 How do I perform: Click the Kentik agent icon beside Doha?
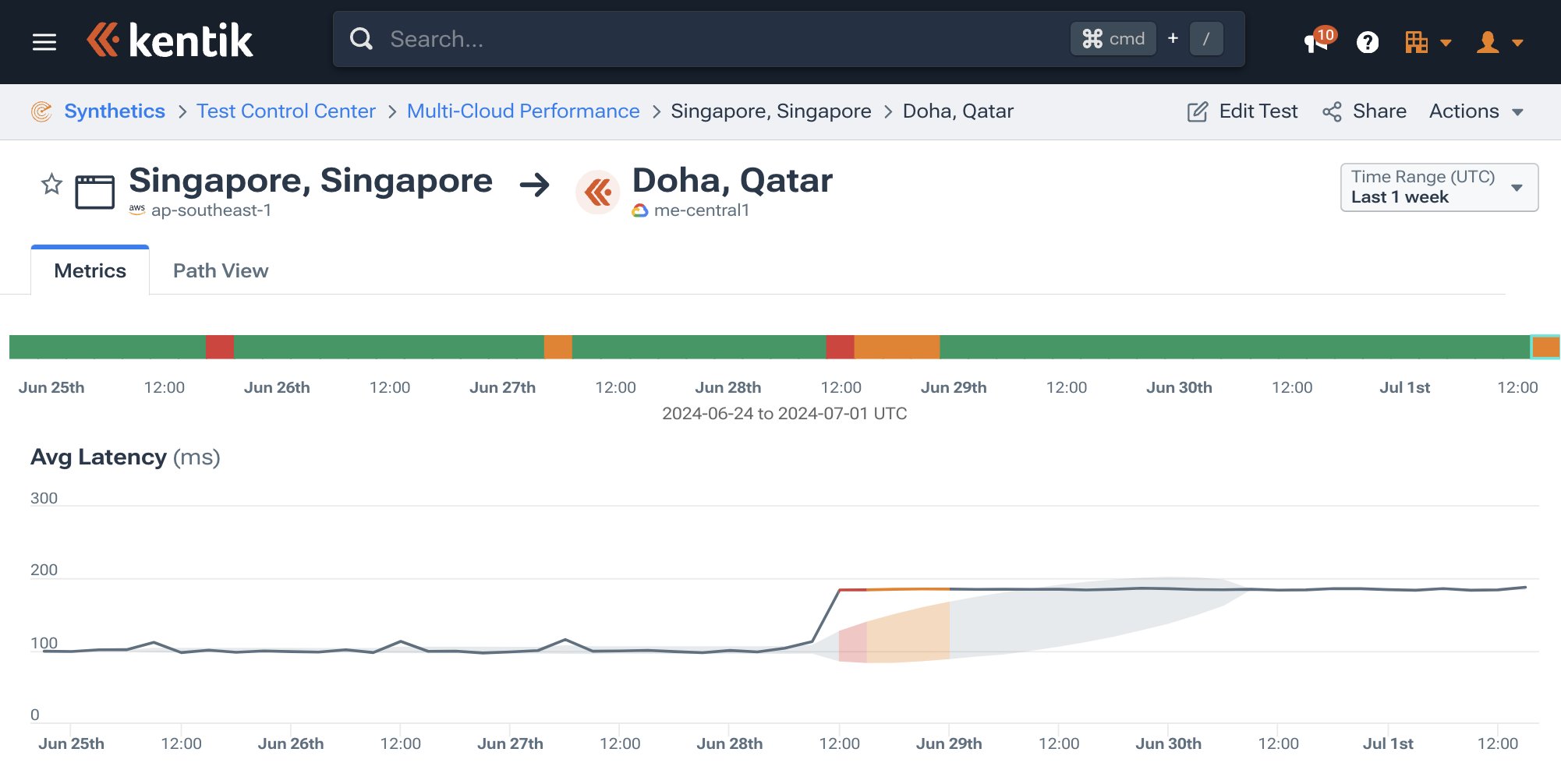click(597, 192)
